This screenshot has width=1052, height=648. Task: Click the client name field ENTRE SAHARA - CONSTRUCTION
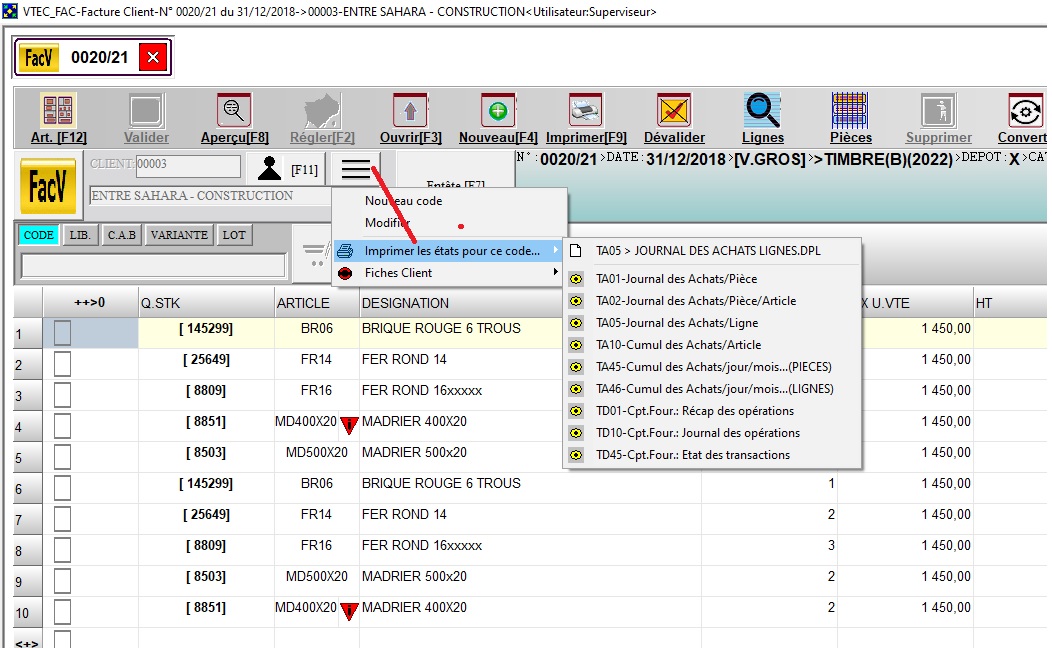tap(210, 196)
